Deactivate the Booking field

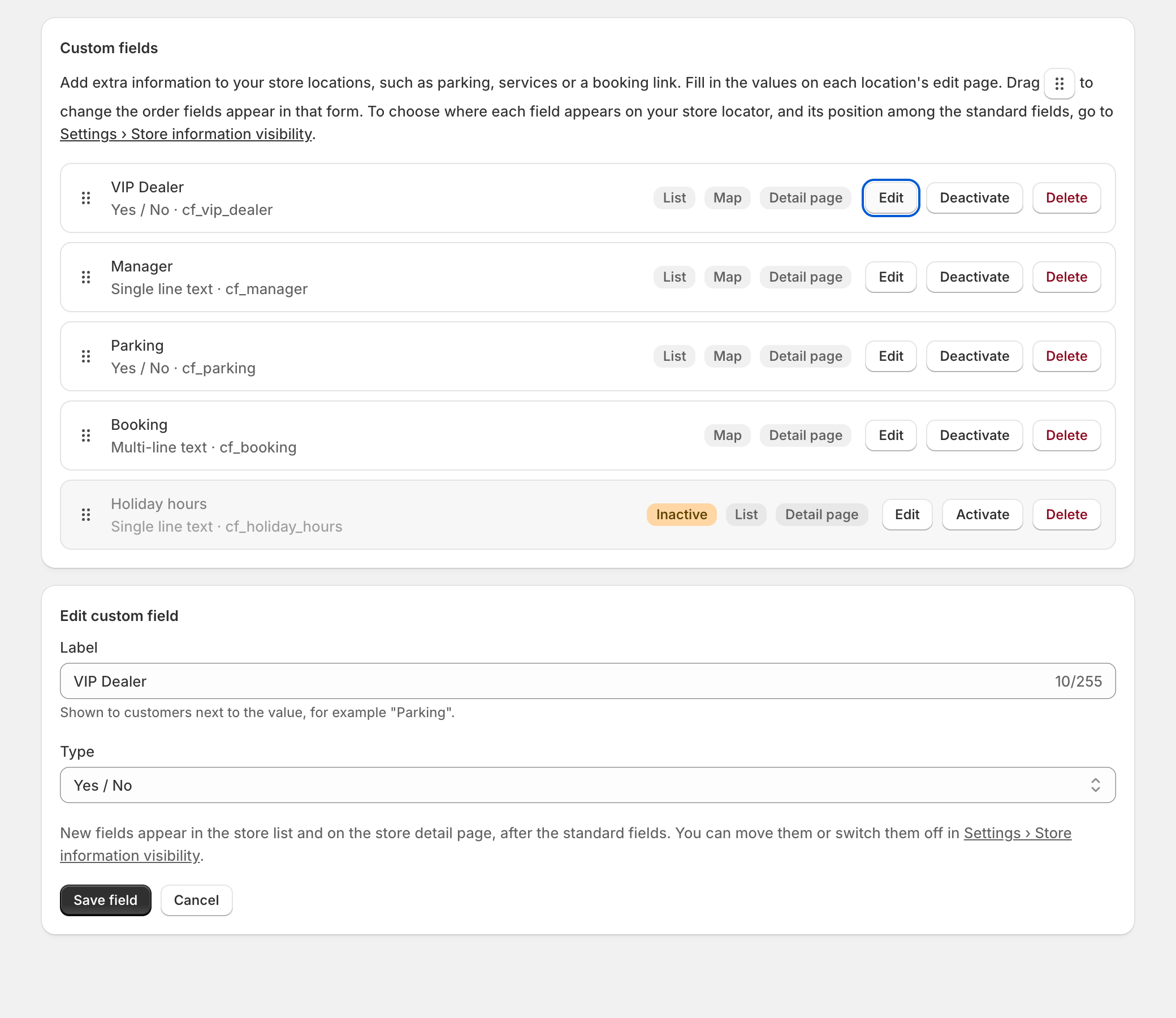974,435
